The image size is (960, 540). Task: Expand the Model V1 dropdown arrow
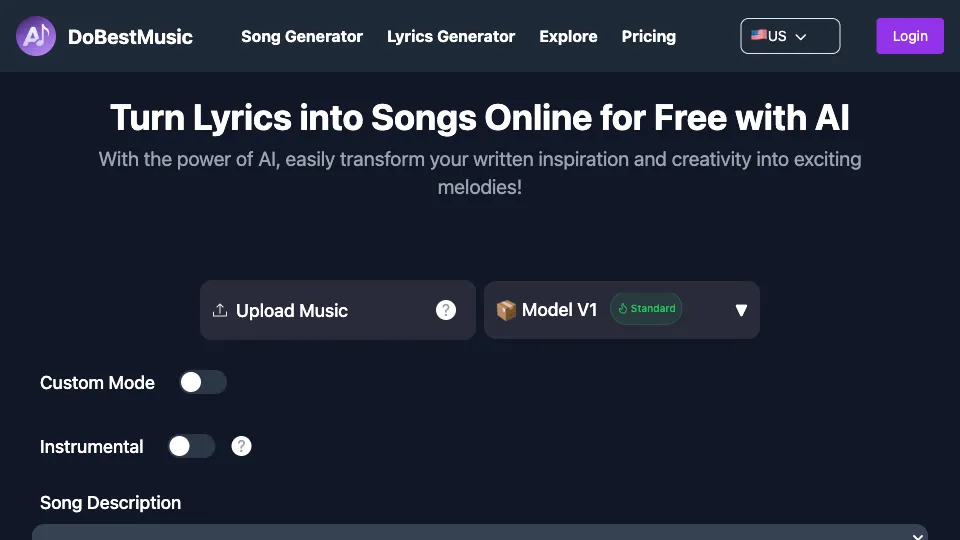(x=741, y=310)
